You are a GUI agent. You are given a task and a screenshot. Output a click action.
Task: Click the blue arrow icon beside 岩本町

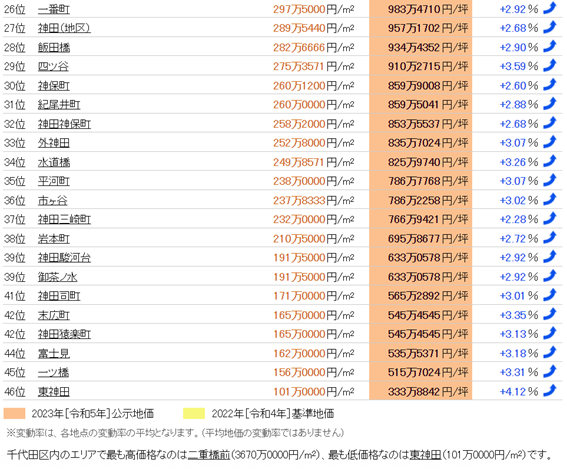(550, 238)
